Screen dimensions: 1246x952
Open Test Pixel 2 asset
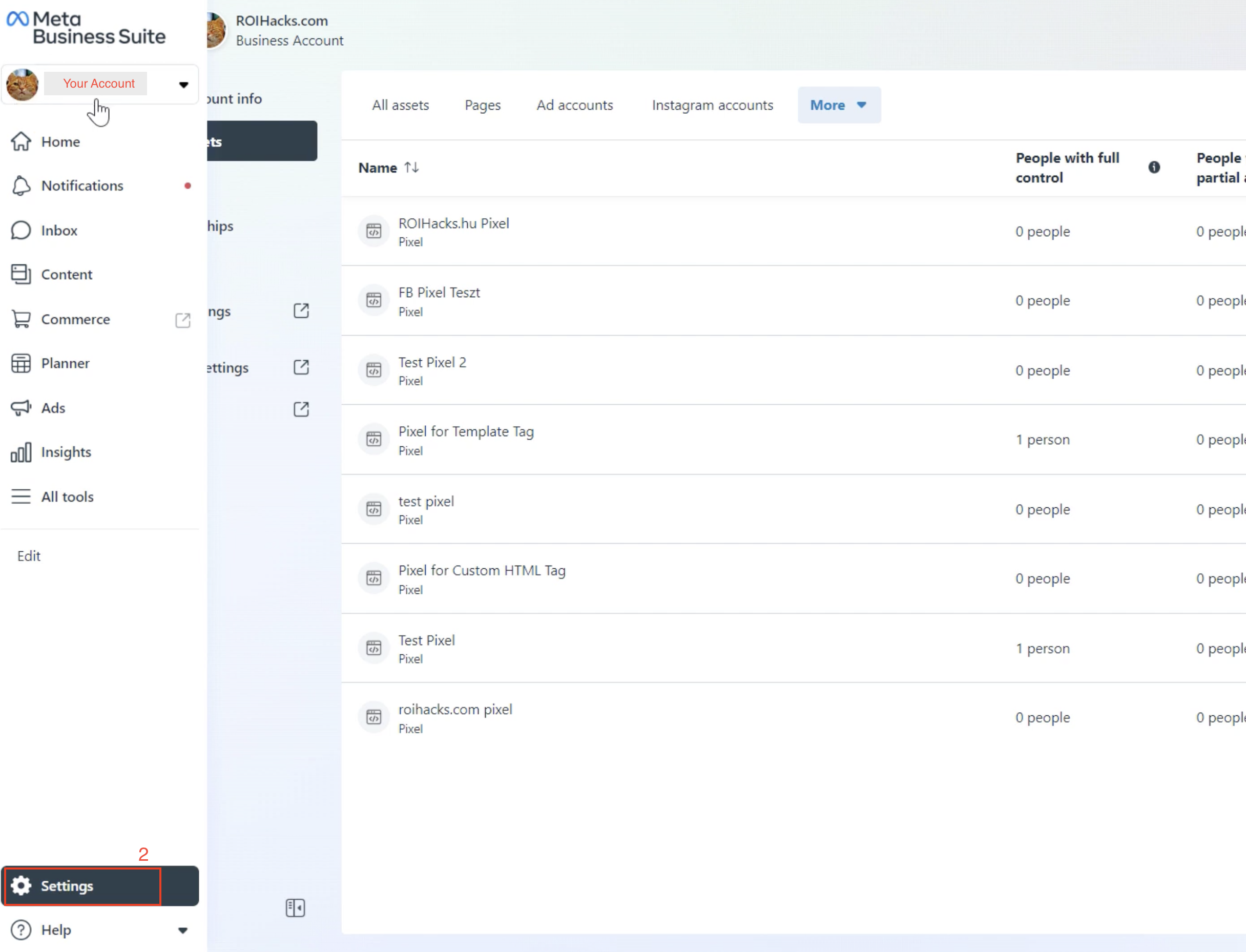pos(432,362)
